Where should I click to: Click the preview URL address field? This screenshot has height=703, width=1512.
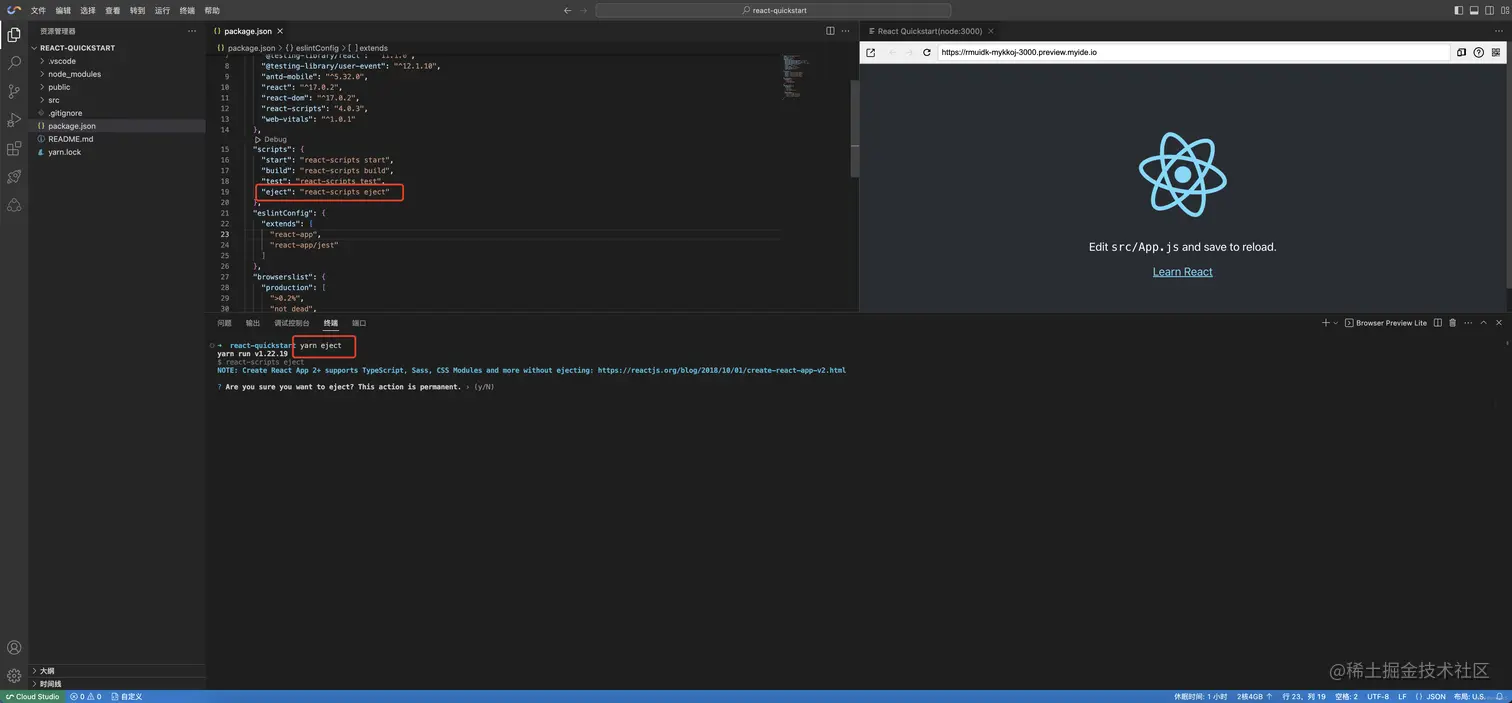click(1193, 52)
